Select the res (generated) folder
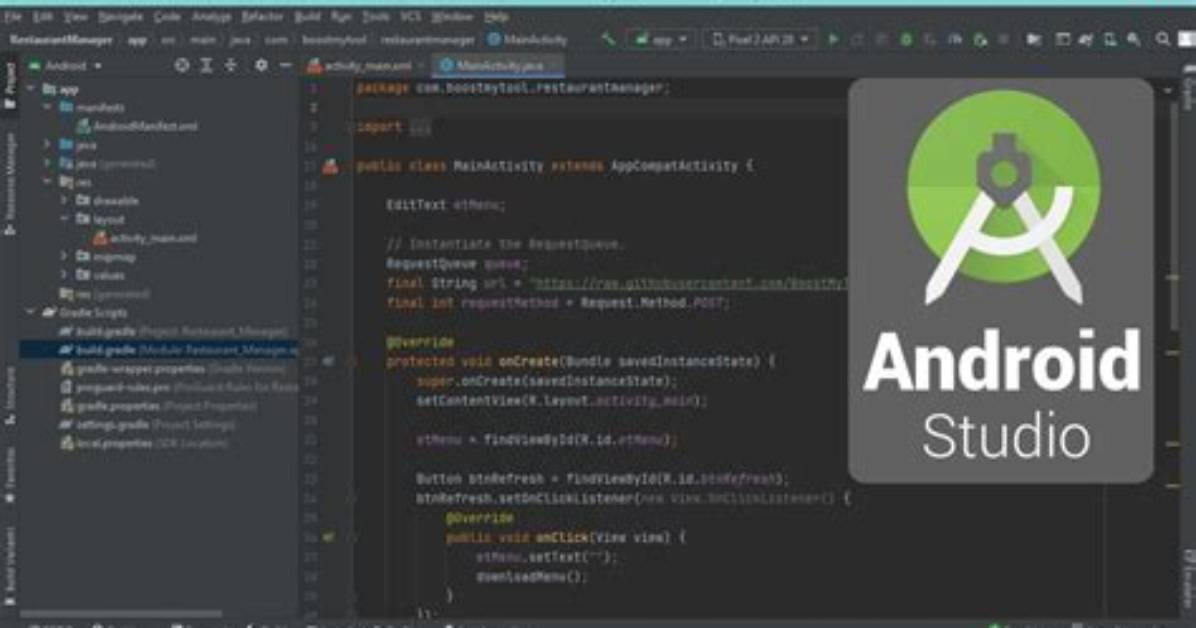 [104, 294]
